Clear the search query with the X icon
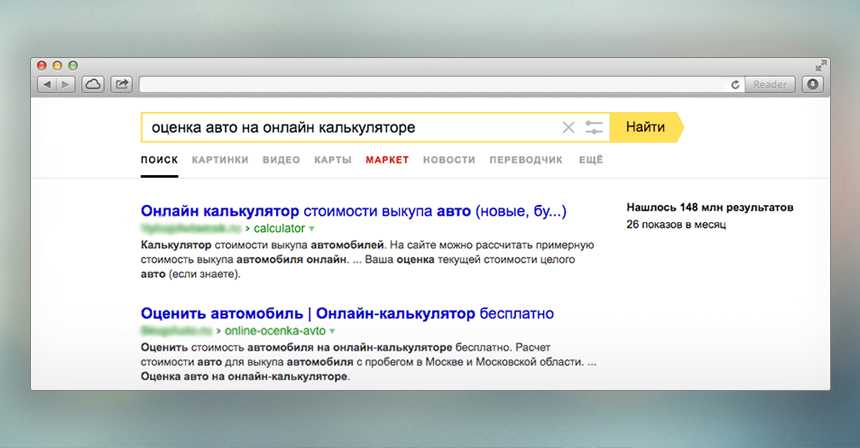Screen dimensions: 860x448 pyautogui.click(x=568, y=128)
